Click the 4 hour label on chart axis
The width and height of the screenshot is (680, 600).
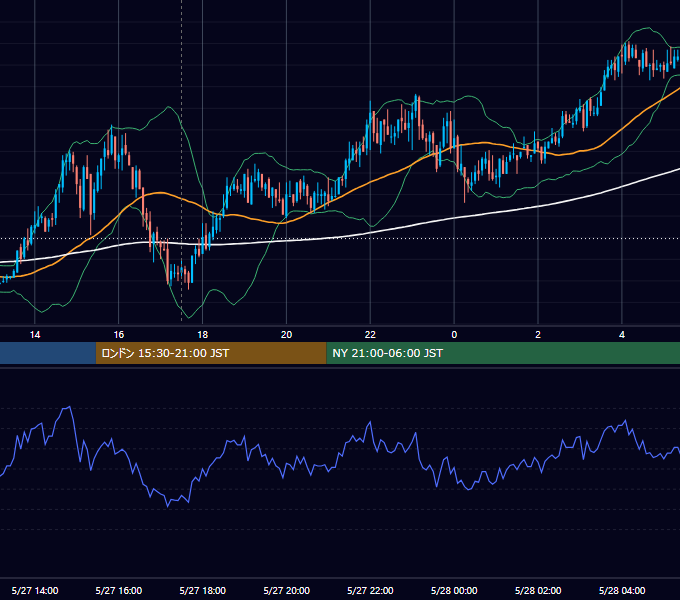tap(622, 335)
